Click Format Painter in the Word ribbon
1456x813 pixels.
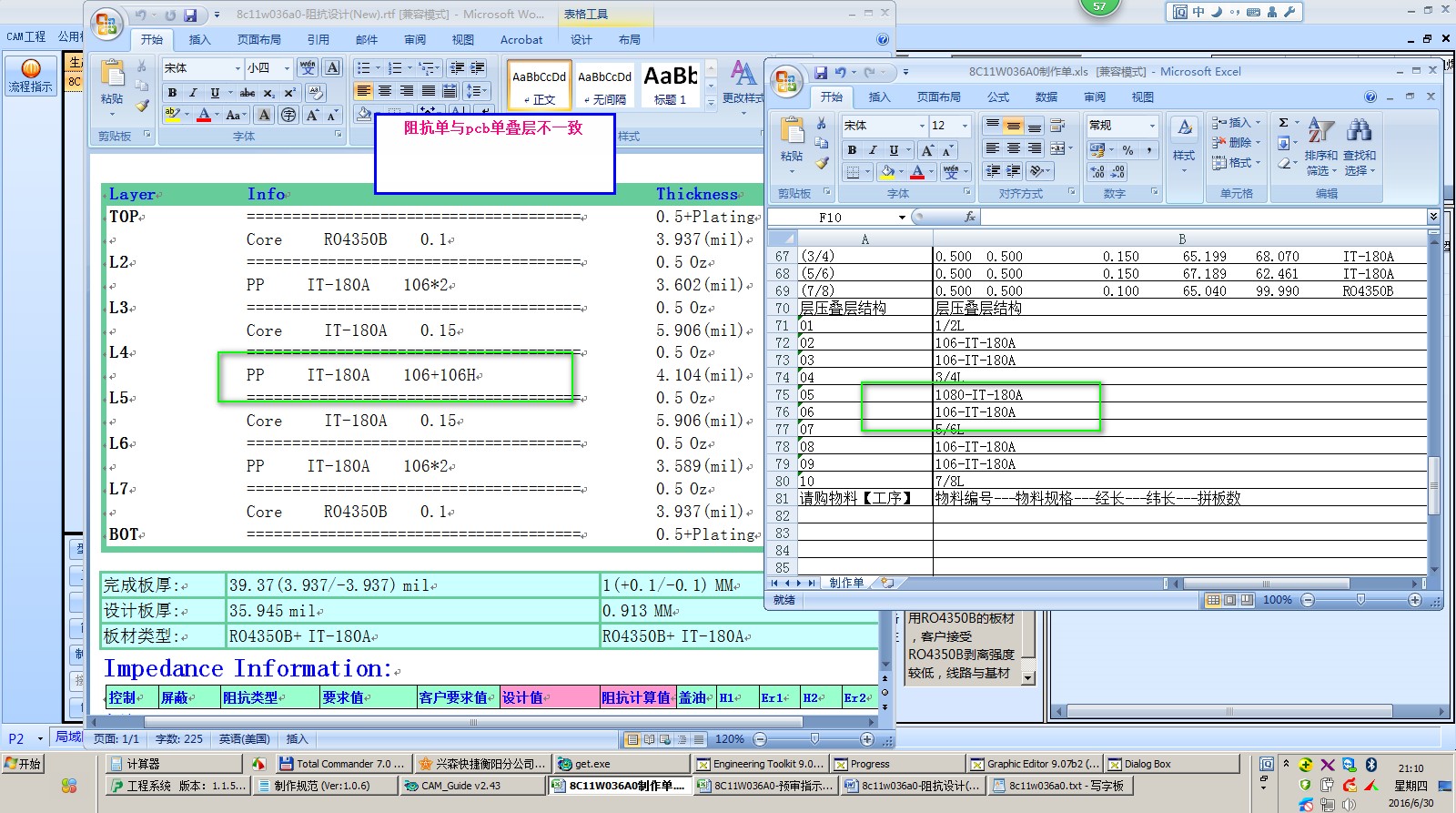pos(142,106)
